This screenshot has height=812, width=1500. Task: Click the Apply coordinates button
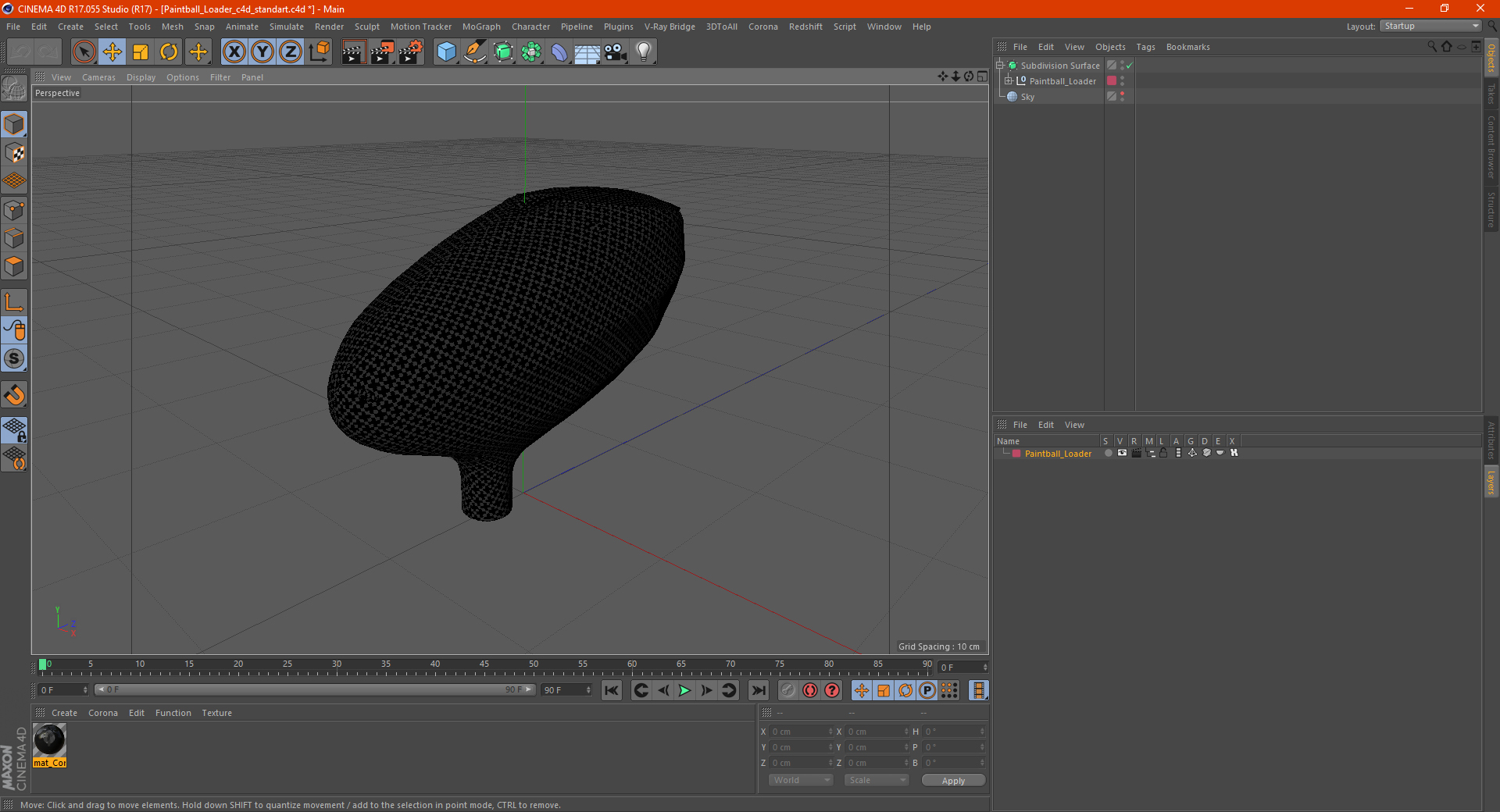point(953,780)
